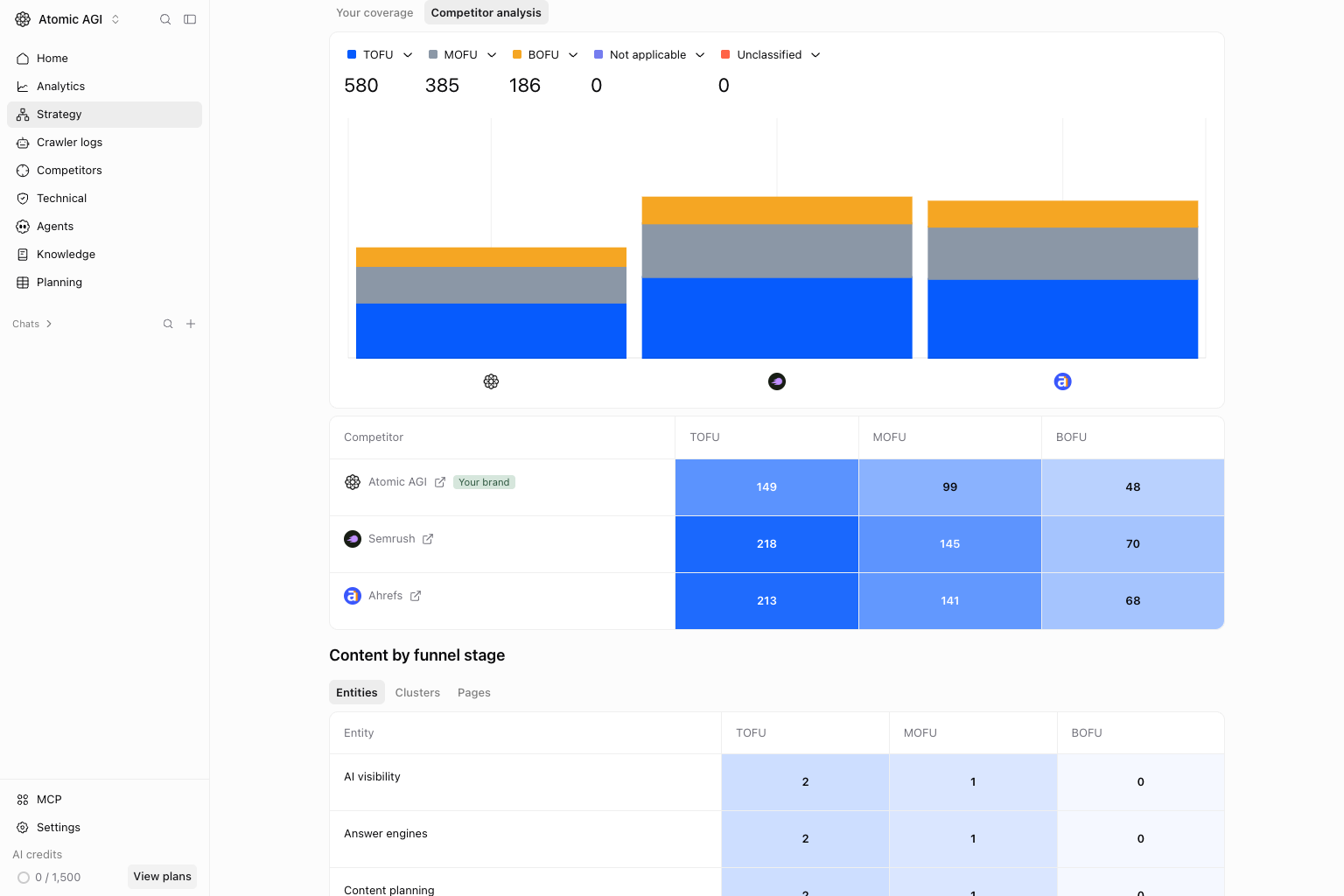Viewport: 1344px width, 896px height.
Task: Click the Atomic AGI logo in the competitor table
Action: [x=353, y=482]
